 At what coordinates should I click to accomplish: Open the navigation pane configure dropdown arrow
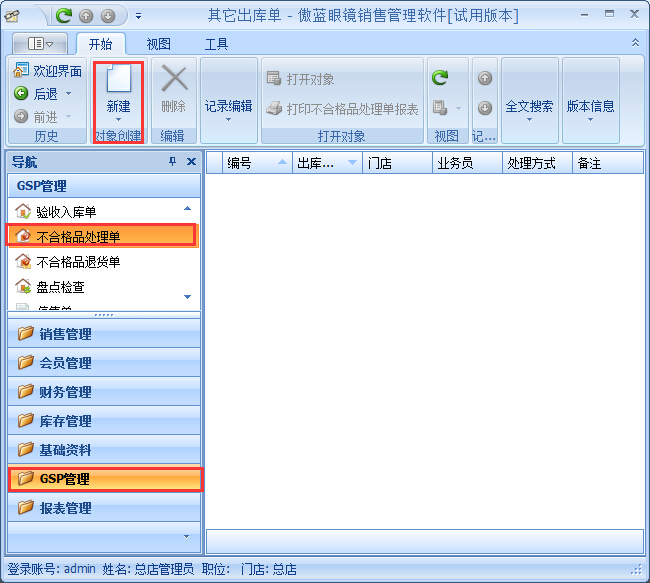[187, 537]
